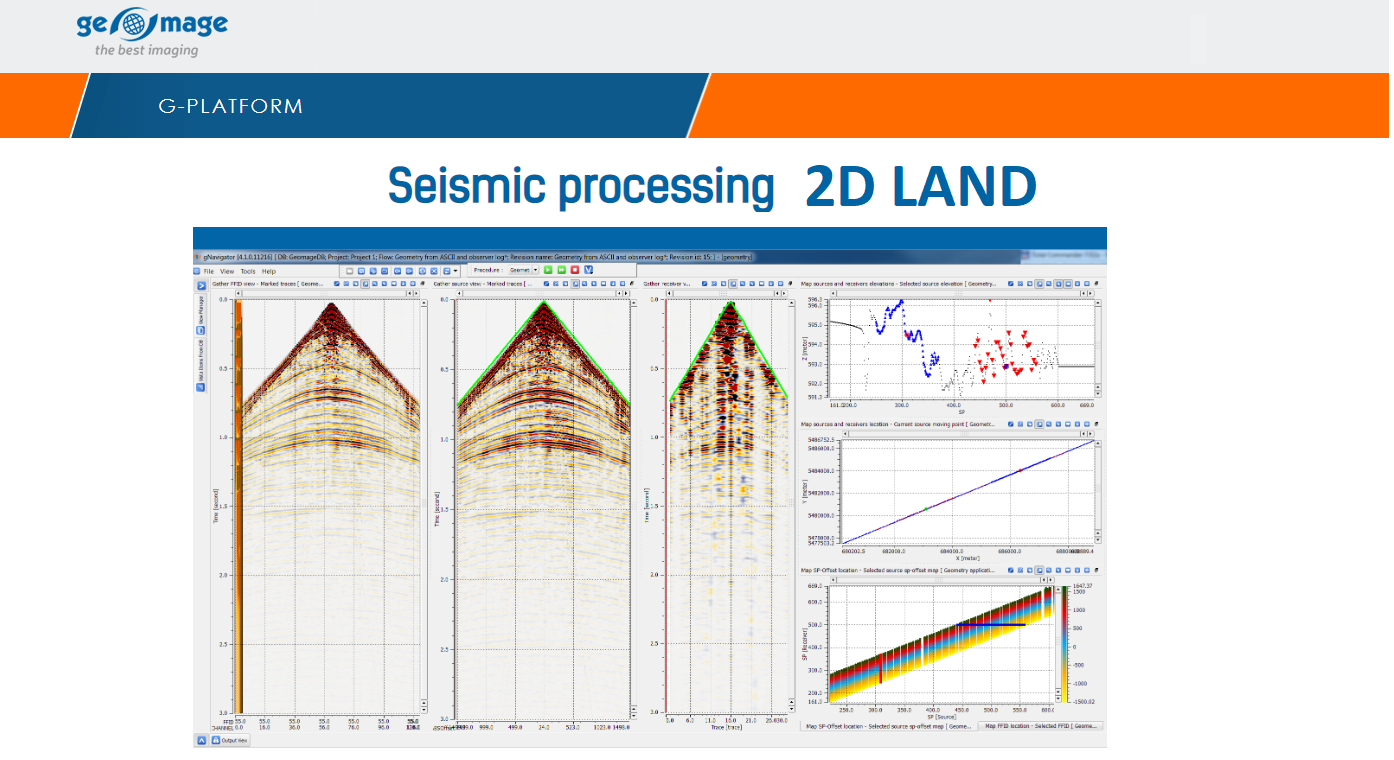Click the seventh layout icon in main toolbar
Screen dimensions: 1394x760
422,271
